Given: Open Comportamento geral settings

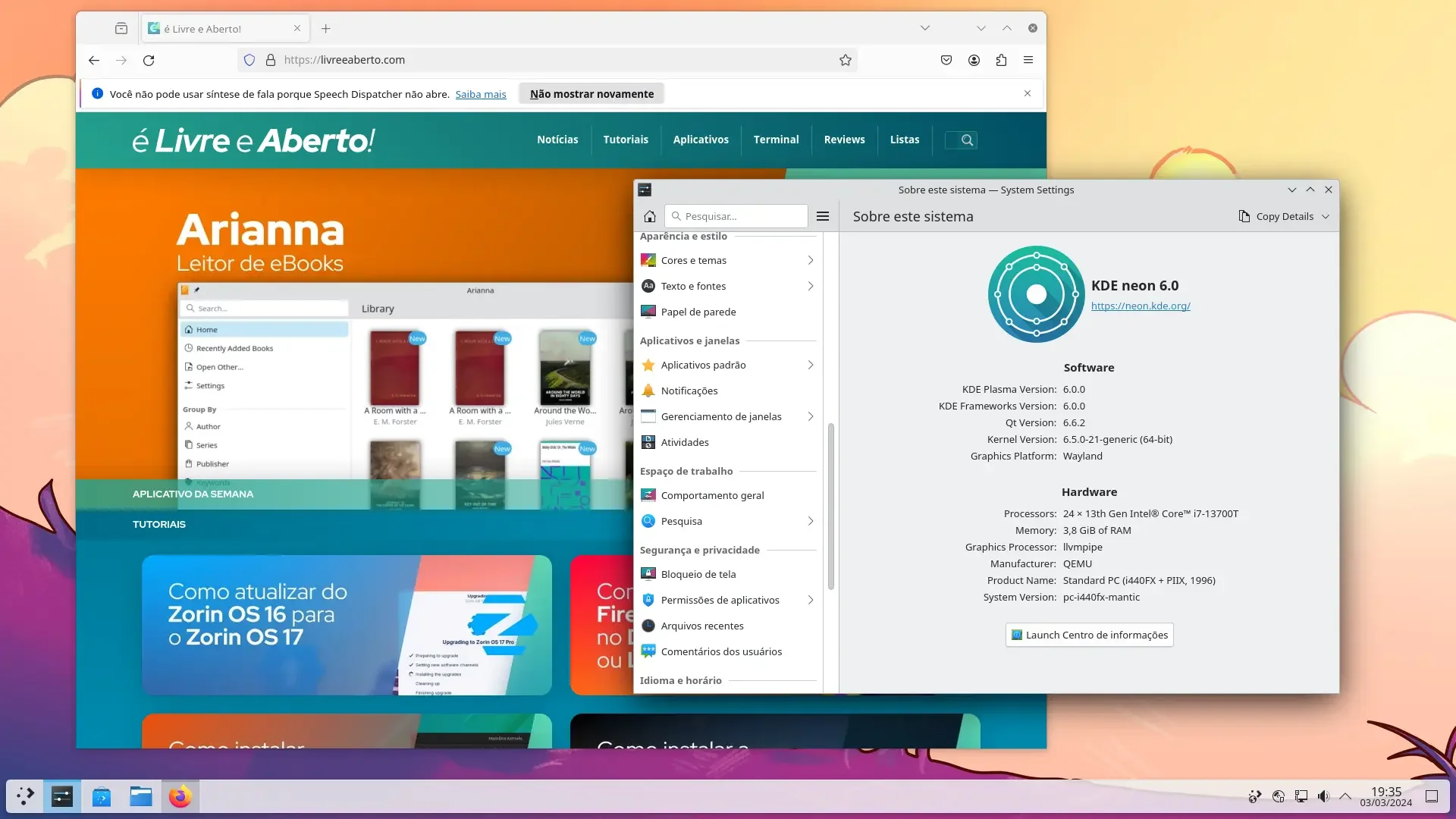Looking at the screenshot, I should pyautogui.click(x=728, y=495).
